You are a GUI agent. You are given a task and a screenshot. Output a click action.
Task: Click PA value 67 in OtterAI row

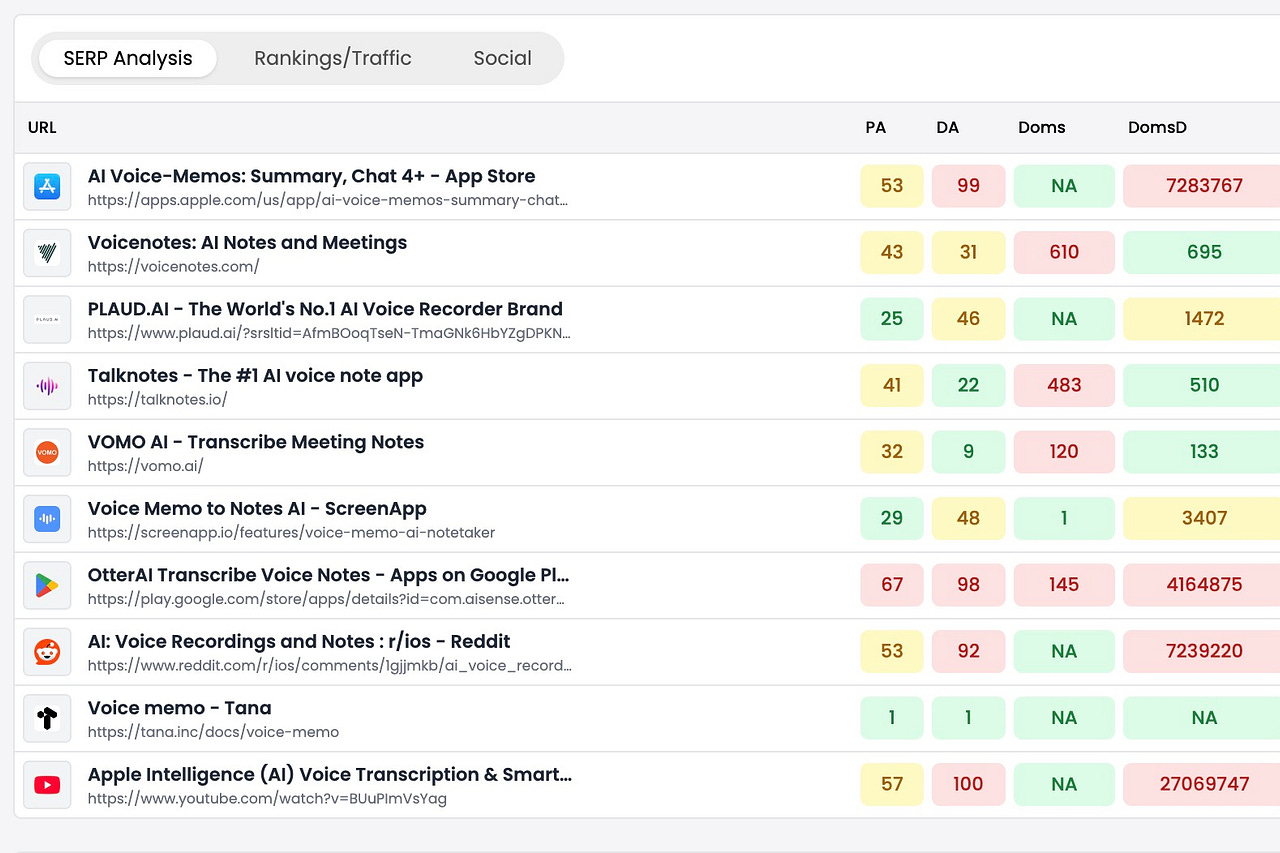(892, 585)
